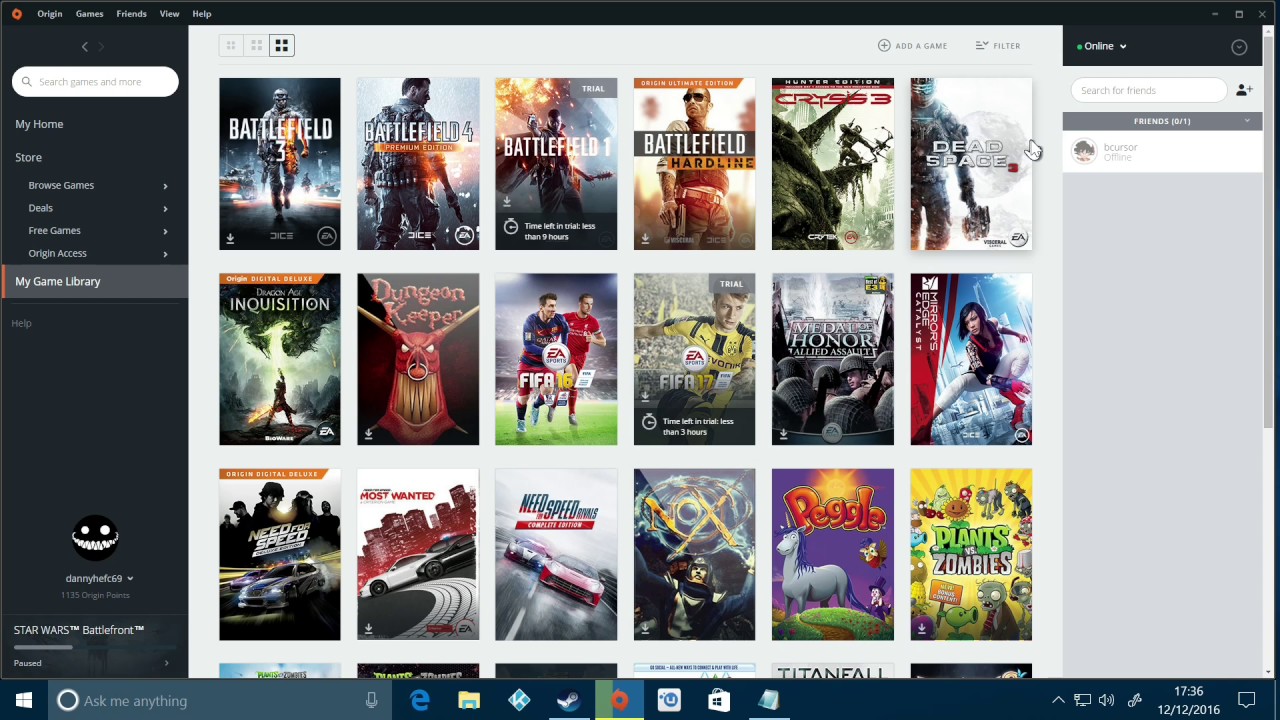
Task: Click the download icon on Battlefield 3
Action: [x=230, y=239]
